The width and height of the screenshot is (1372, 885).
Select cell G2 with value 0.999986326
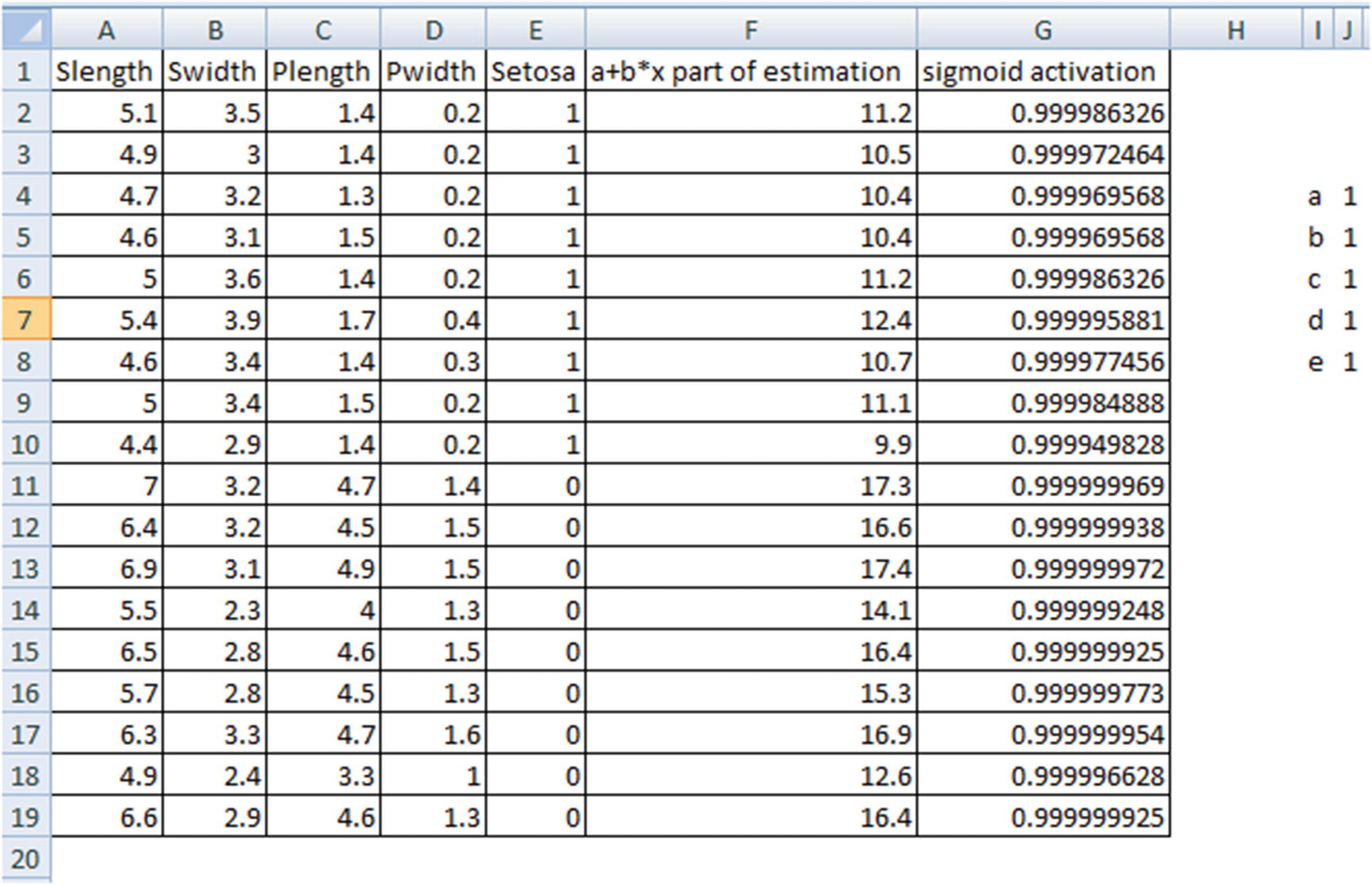point(1043,113)
